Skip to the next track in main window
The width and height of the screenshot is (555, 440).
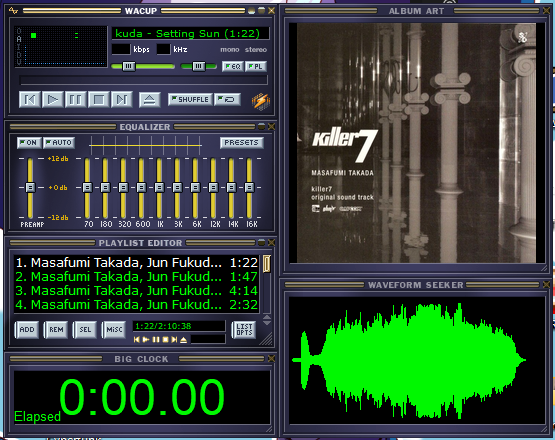122,100
